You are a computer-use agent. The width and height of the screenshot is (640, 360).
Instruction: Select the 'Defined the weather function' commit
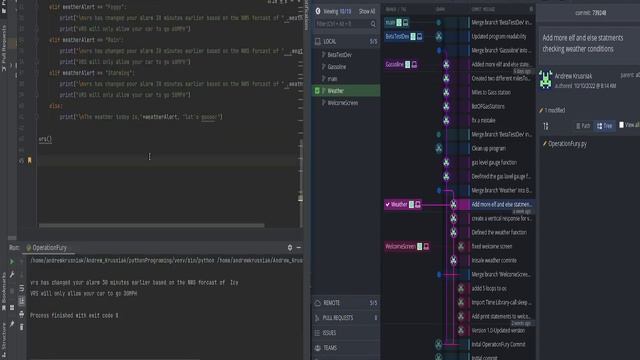tap(499, 232)
